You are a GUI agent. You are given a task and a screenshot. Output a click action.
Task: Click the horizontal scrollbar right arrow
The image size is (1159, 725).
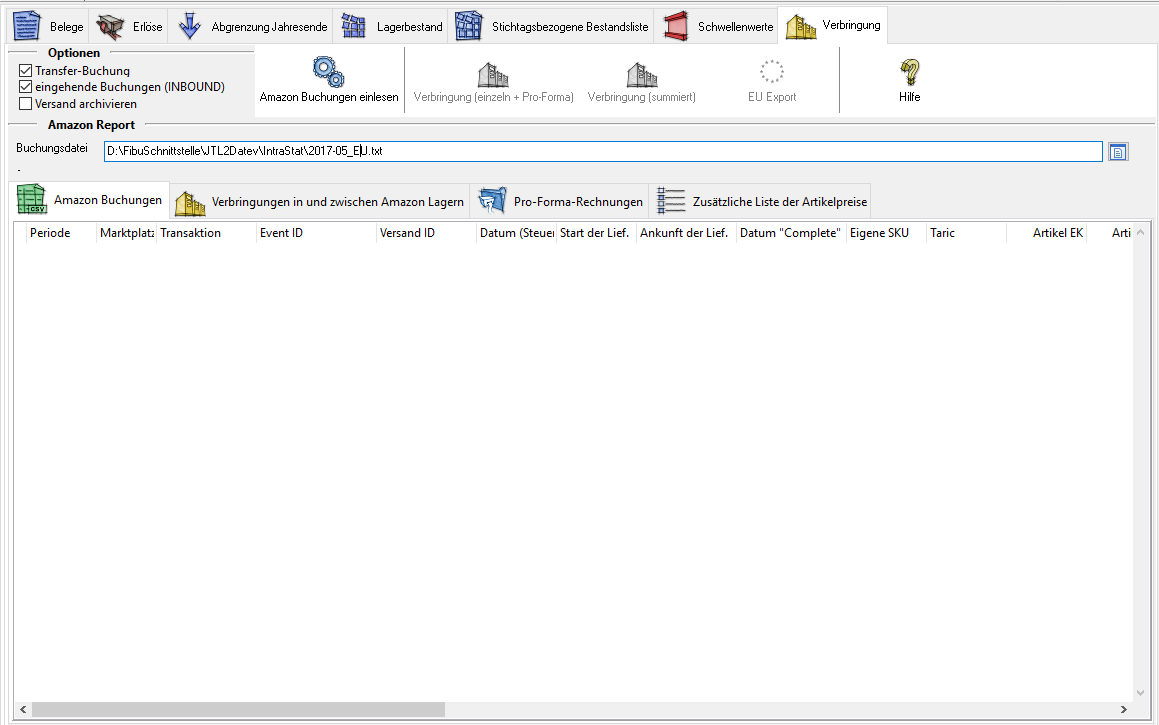click(1125, 709)
